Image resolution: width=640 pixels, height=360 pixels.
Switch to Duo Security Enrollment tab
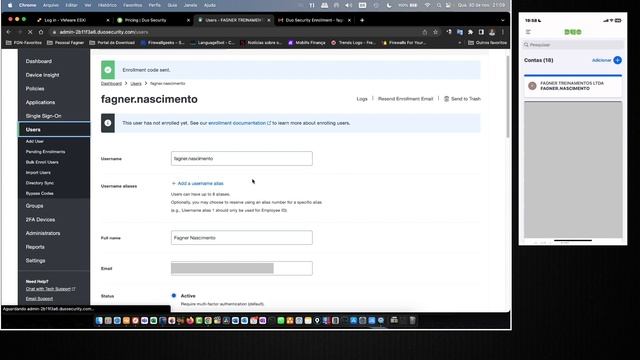point(314,20)
